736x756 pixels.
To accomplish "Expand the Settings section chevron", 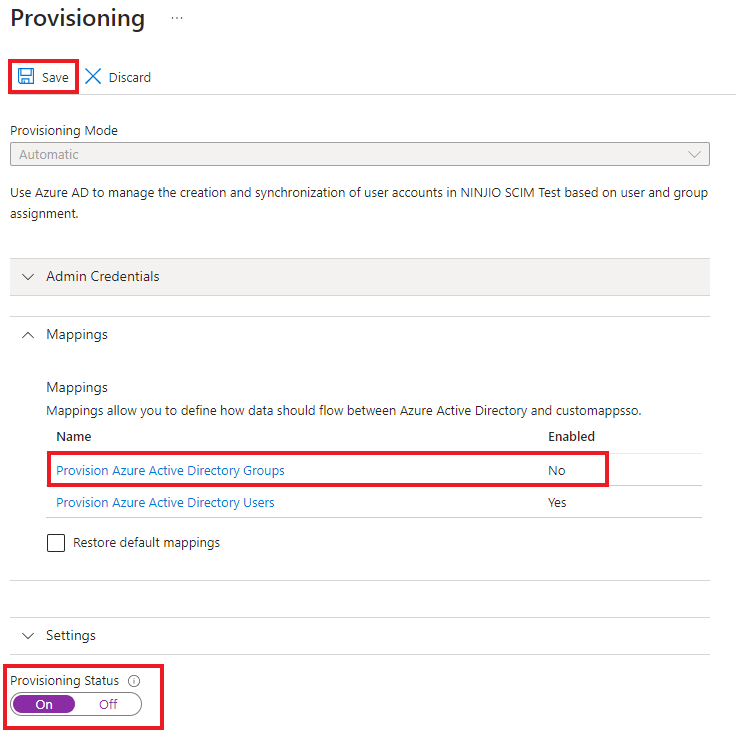I will tap(28, 636).
